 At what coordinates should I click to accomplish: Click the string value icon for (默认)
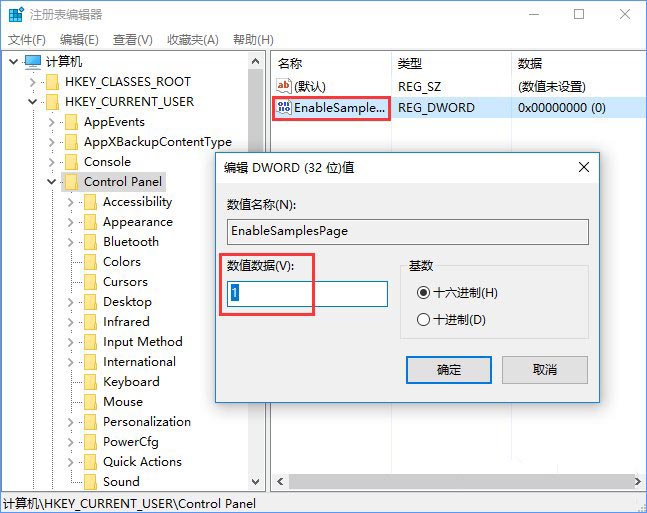point(284,87)
